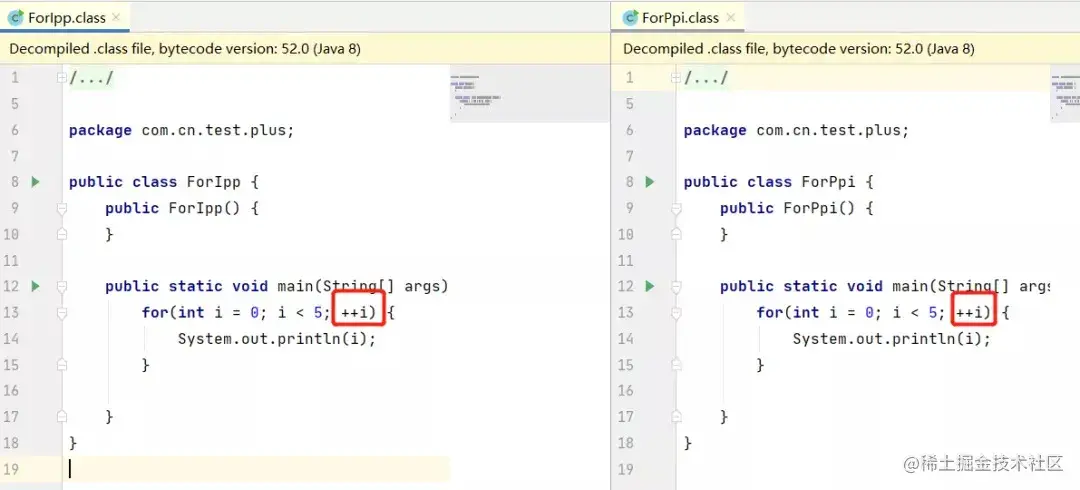The height and width of the screenshot is (490, 1080).
Task: Click fold end marker on line 15 in ForIpp
Action: (62, 365)
